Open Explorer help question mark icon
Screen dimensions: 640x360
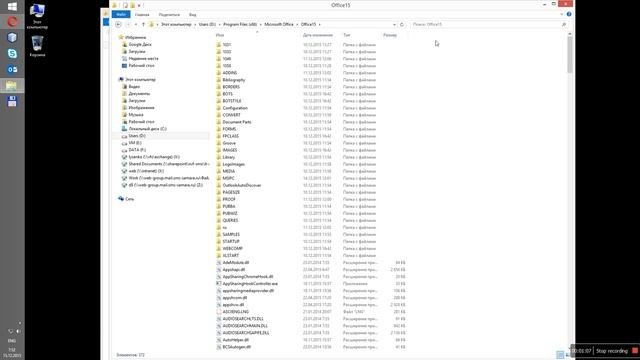[569, 14]
